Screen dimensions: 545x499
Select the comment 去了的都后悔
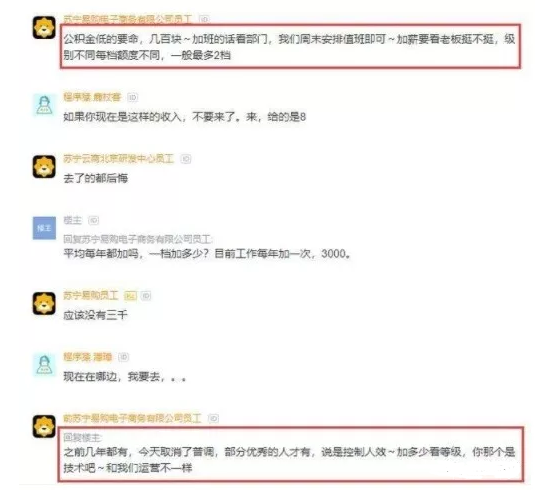click(x=96, y=178)
